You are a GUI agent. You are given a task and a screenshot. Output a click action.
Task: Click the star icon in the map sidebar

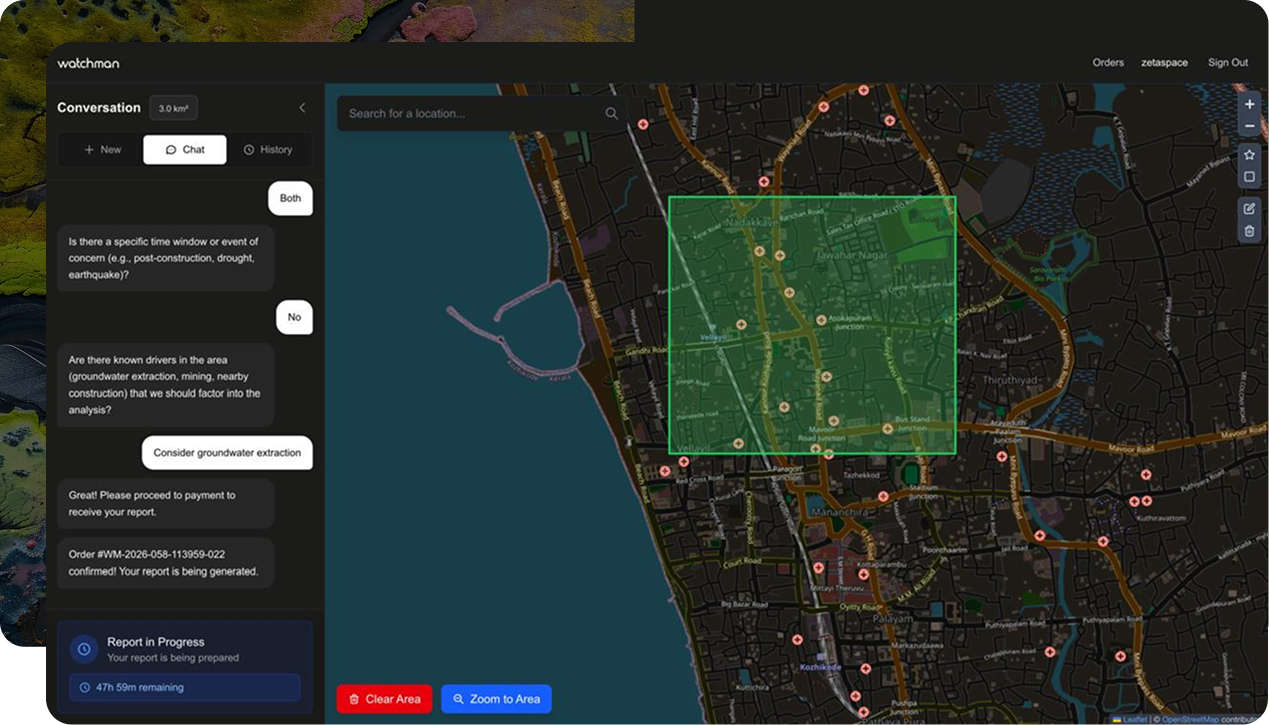(x=1248, y=155)
